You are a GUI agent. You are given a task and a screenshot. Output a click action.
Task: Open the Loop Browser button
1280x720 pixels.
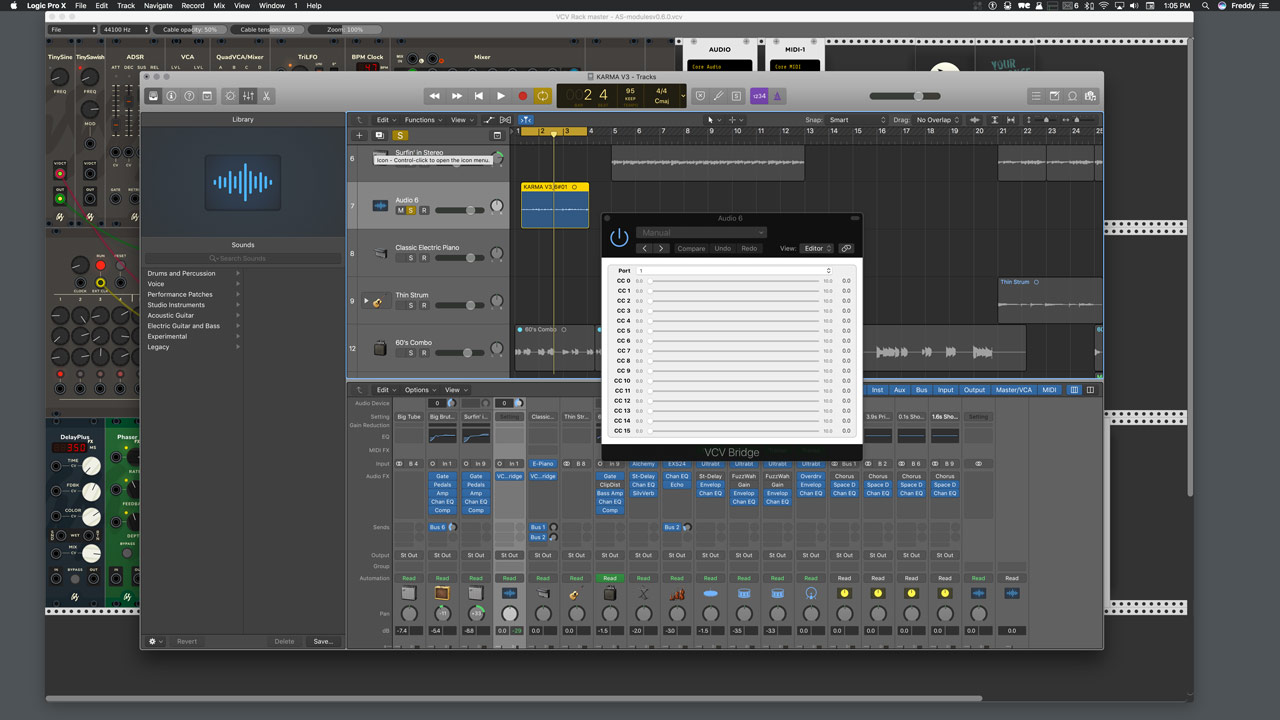1072,96
